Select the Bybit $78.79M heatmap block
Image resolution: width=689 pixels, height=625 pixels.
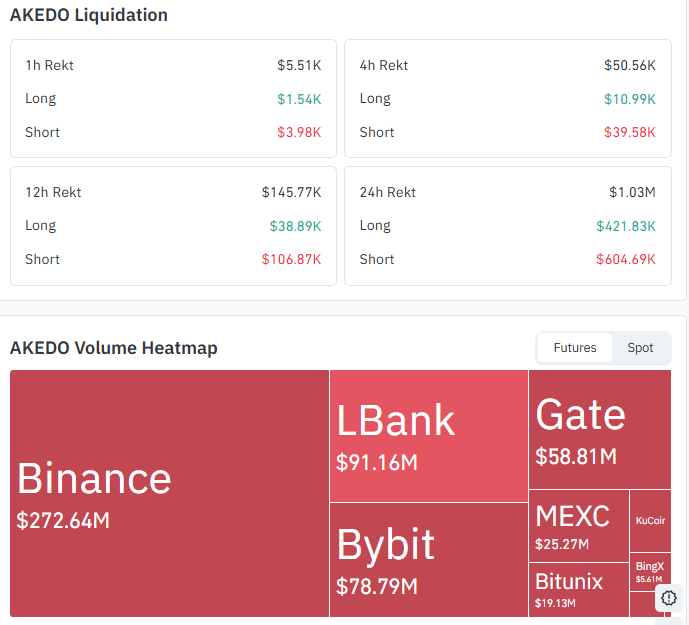click(x=429, y=560)
